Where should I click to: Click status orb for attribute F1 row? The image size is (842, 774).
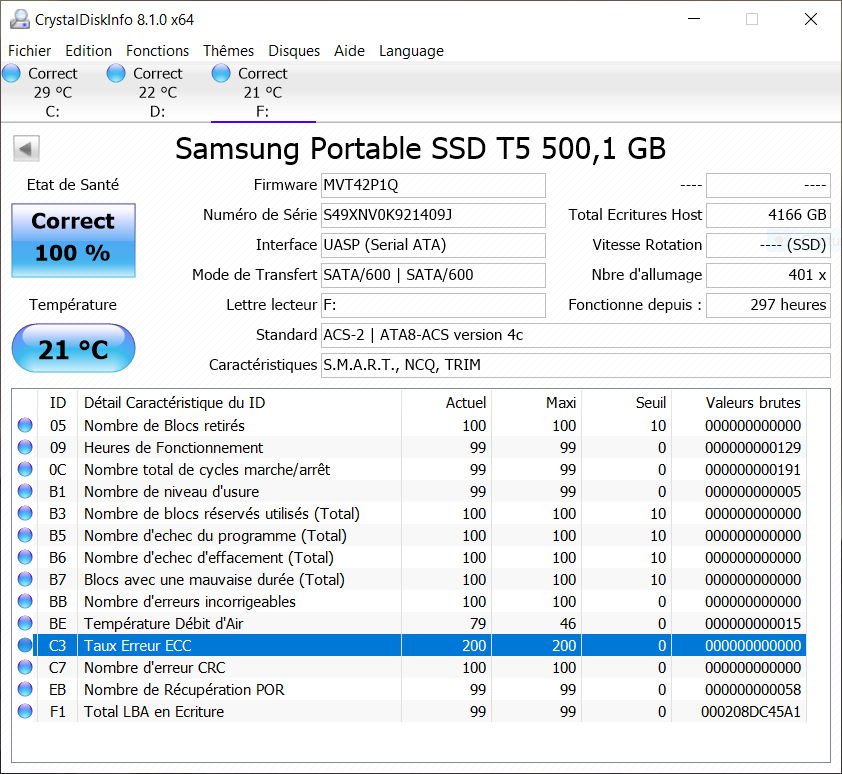point(25,712)
